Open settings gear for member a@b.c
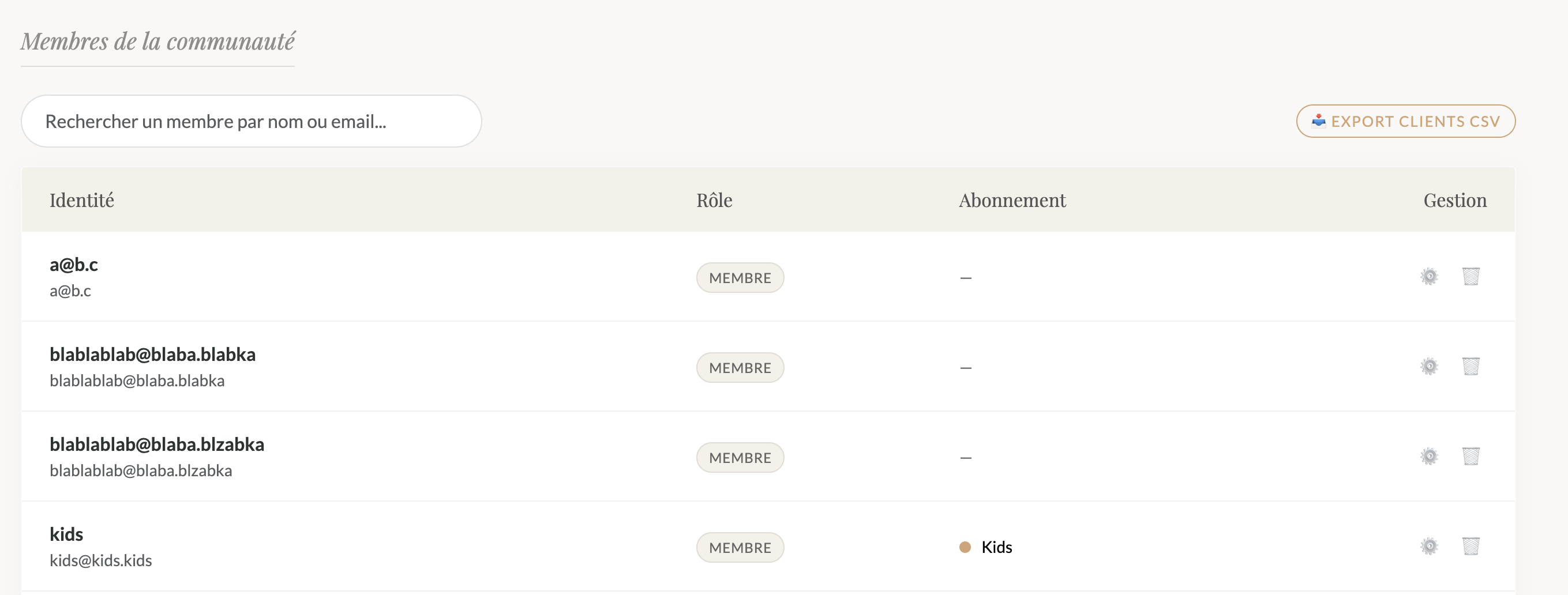 tap(1428, 277)
